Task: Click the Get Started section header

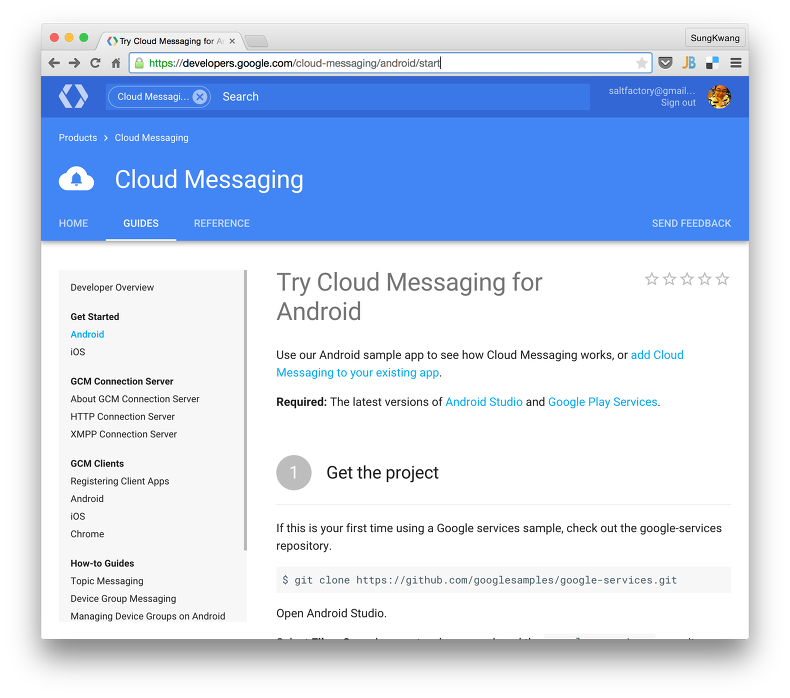Action: [x=95, y=316]
